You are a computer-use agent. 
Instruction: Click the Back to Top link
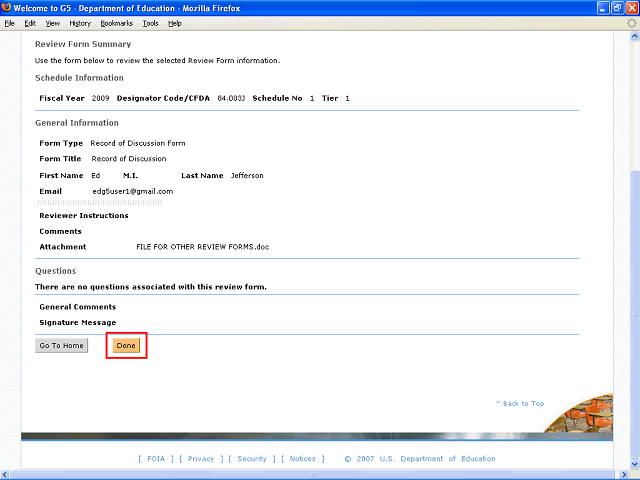pyautogui.click(x=520, y=403)
